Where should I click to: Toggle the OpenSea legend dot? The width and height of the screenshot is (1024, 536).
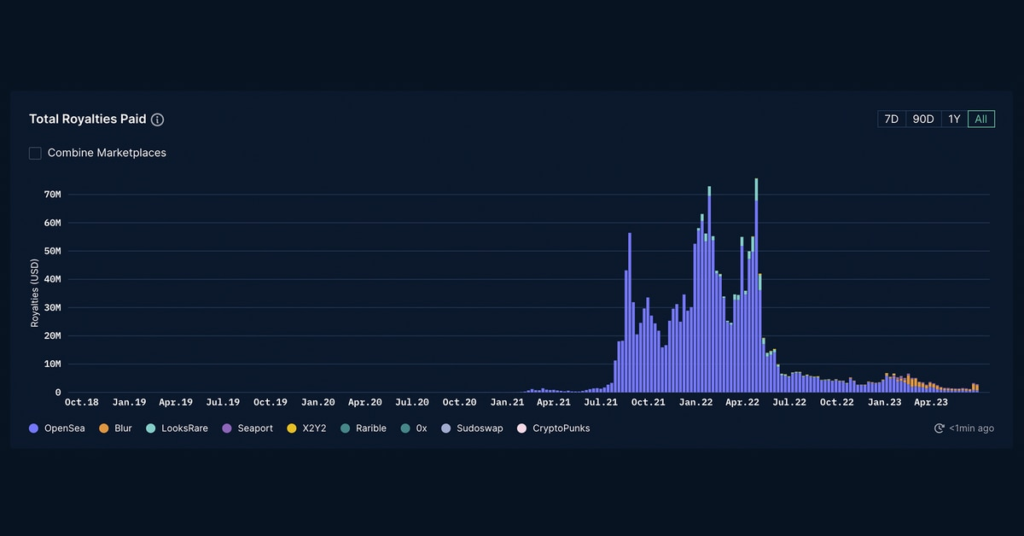click(x=34, y=428)
